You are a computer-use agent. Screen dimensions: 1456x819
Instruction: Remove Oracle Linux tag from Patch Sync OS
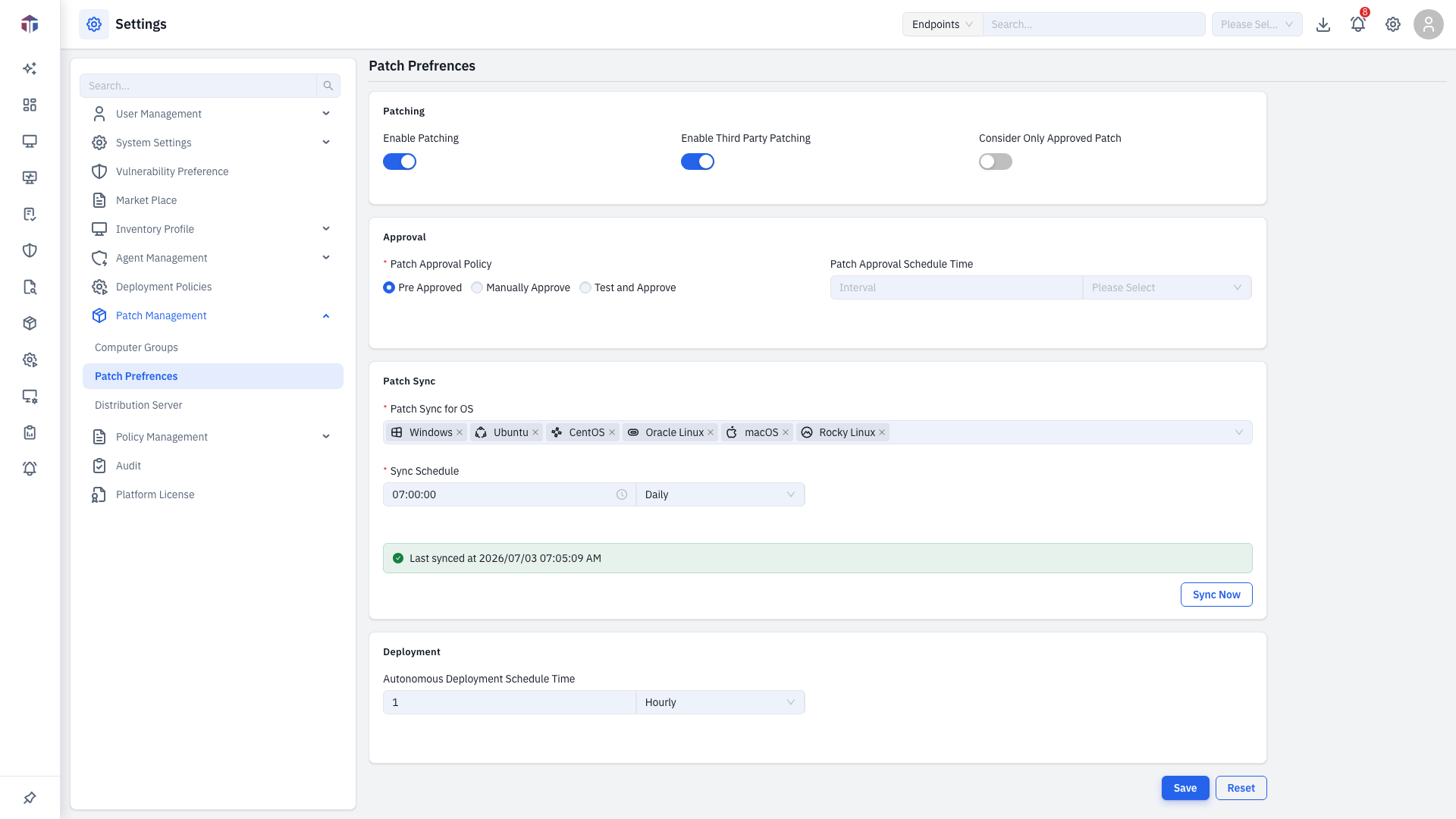coord(711,432)
